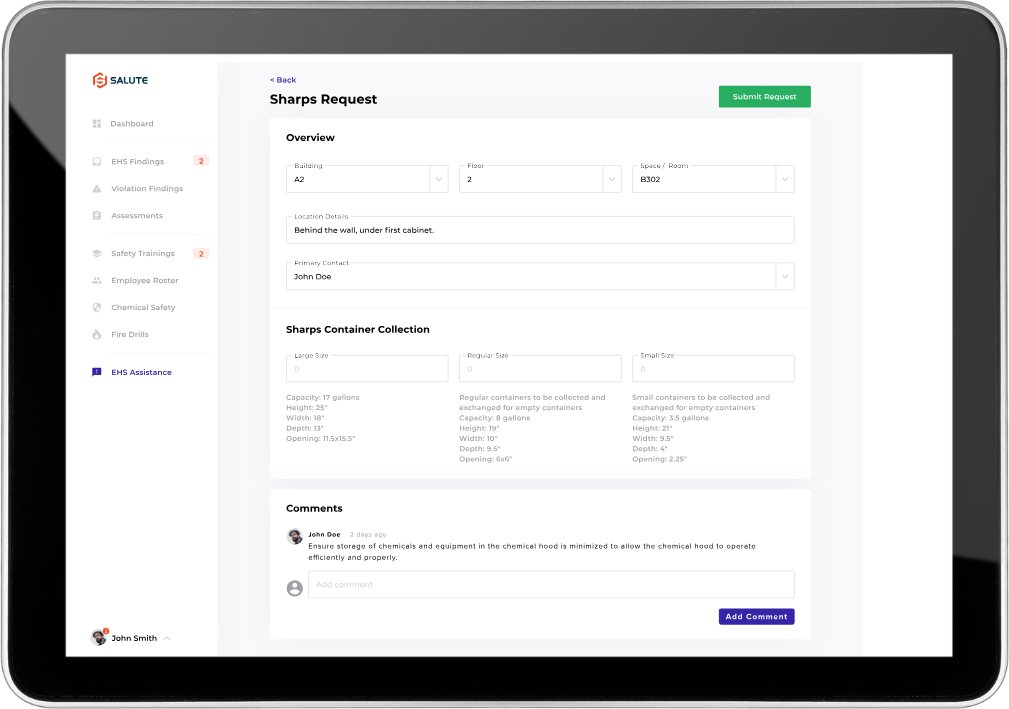Open the Primary Contact dropdown
The width and height of the screenshot is (1009, 709).
[785, 277]
